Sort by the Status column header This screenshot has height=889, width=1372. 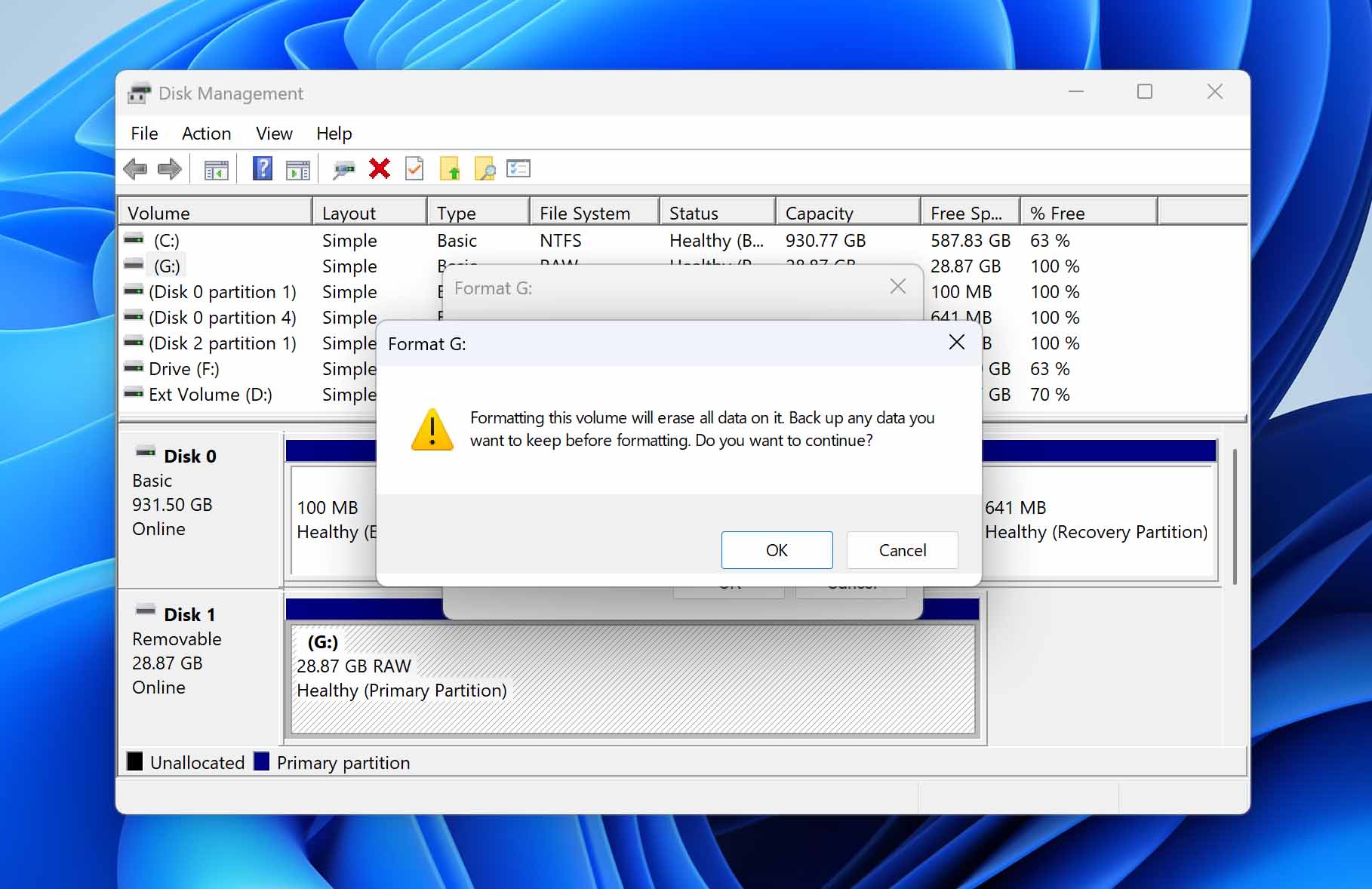[718, 213]
